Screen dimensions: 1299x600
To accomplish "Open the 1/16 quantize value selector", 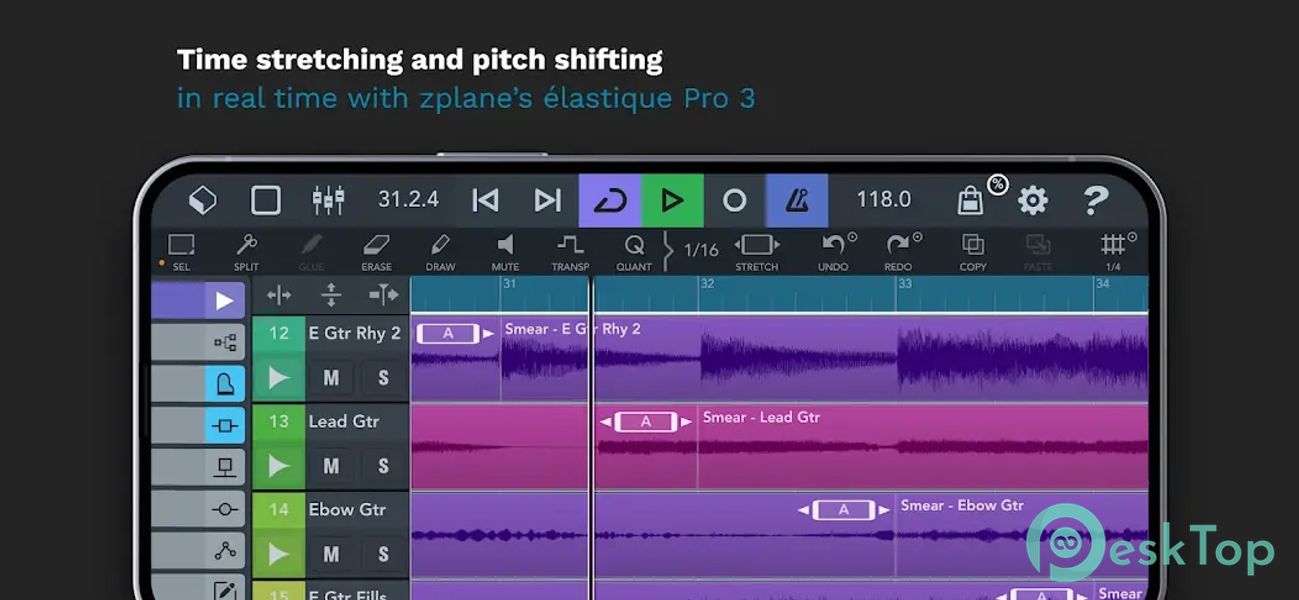I will click(701, 250).
